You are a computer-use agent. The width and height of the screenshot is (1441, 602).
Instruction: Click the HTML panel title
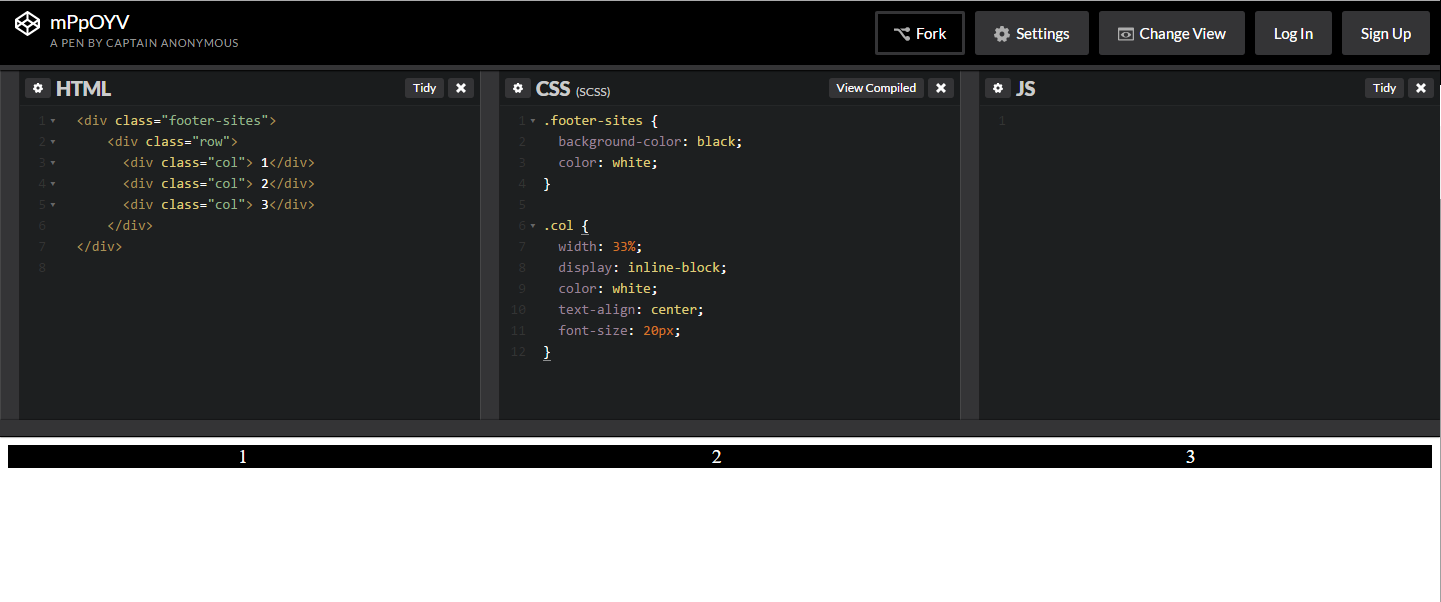[x=84, y=89]
